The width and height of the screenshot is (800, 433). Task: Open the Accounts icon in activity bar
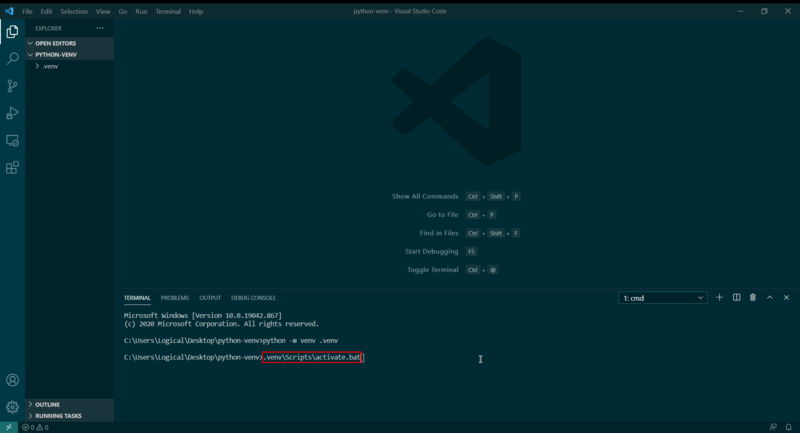[x=12, y=380]
